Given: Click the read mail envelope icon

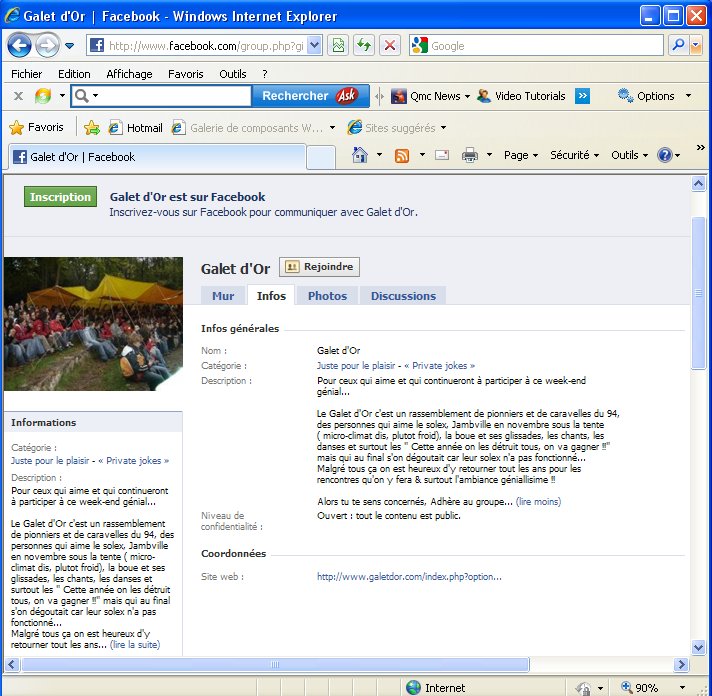Looking at the screenshot, I should 442,155.
